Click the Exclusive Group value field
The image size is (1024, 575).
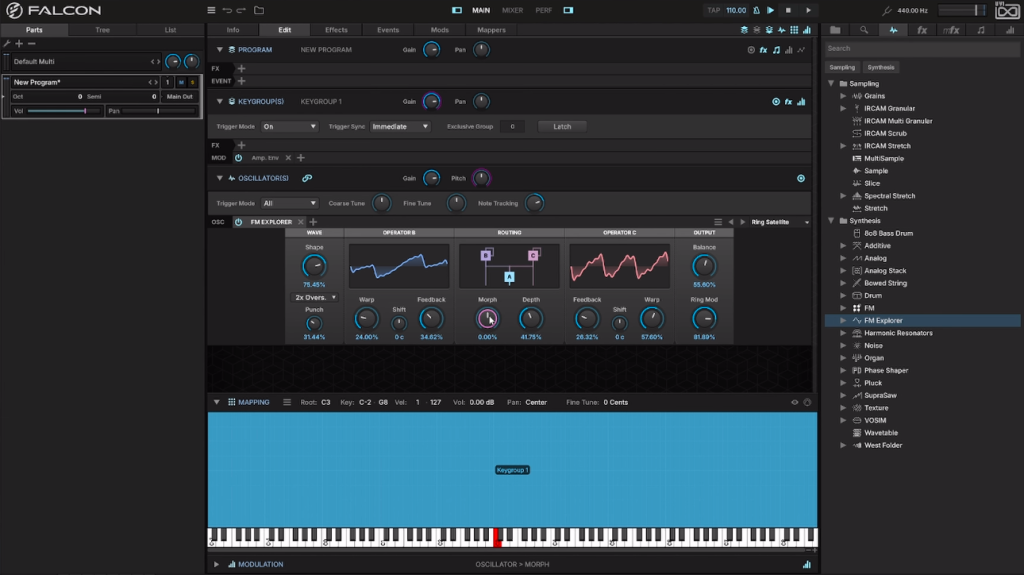point(512,127)
